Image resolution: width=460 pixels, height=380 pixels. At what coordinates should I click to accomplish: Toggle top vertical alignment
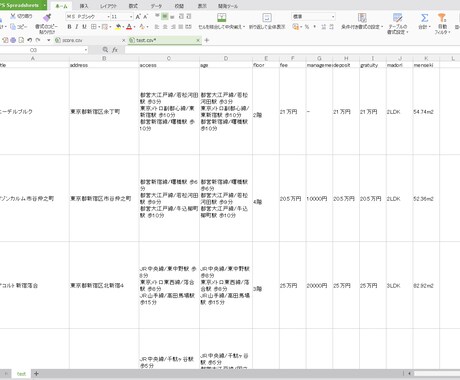click(x=157, y=16)
